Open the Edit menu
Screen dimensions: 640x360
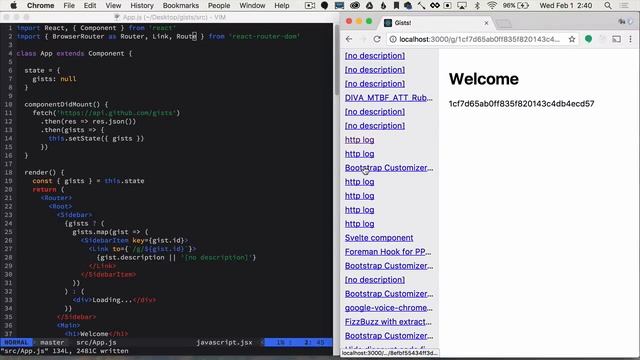pos(90,5)
